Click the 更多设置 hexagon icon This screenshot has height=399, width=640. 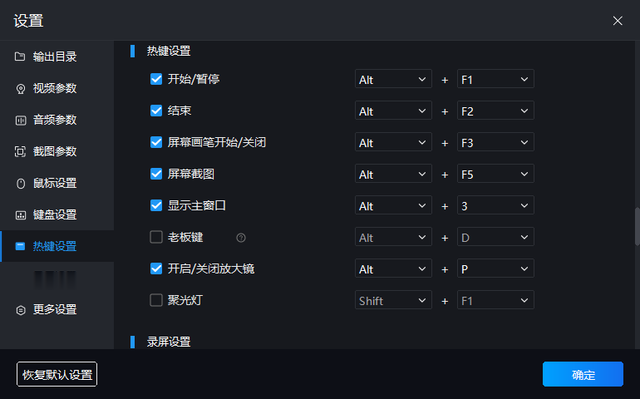point(20,310)
